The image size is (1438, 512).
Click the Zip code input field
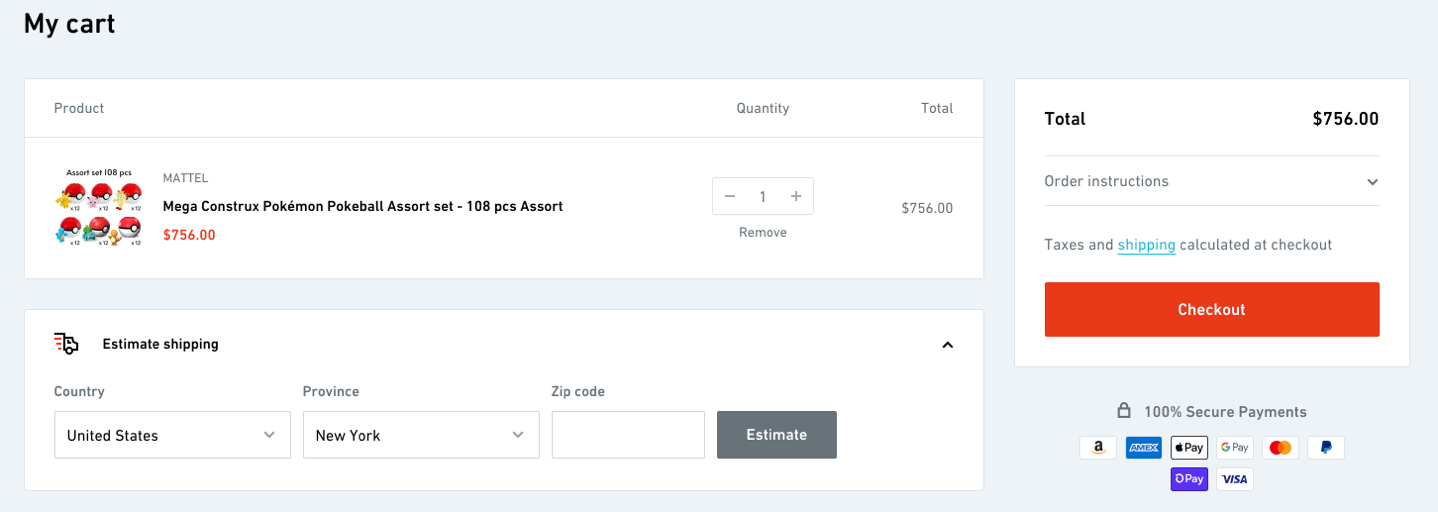(x=628, y=435)
